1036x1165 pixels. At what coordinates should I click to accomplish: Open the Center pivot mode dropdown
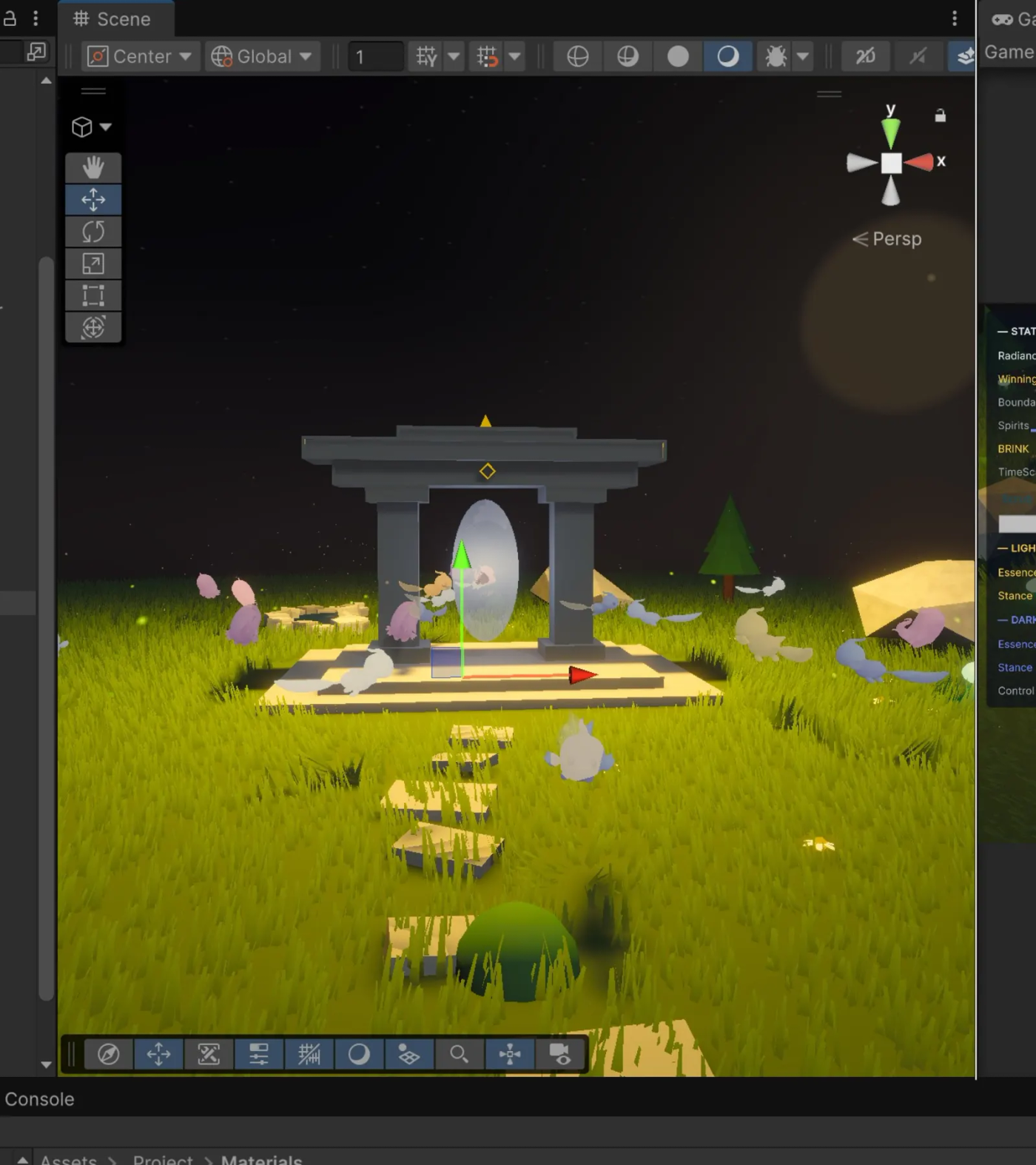[141, 56]
